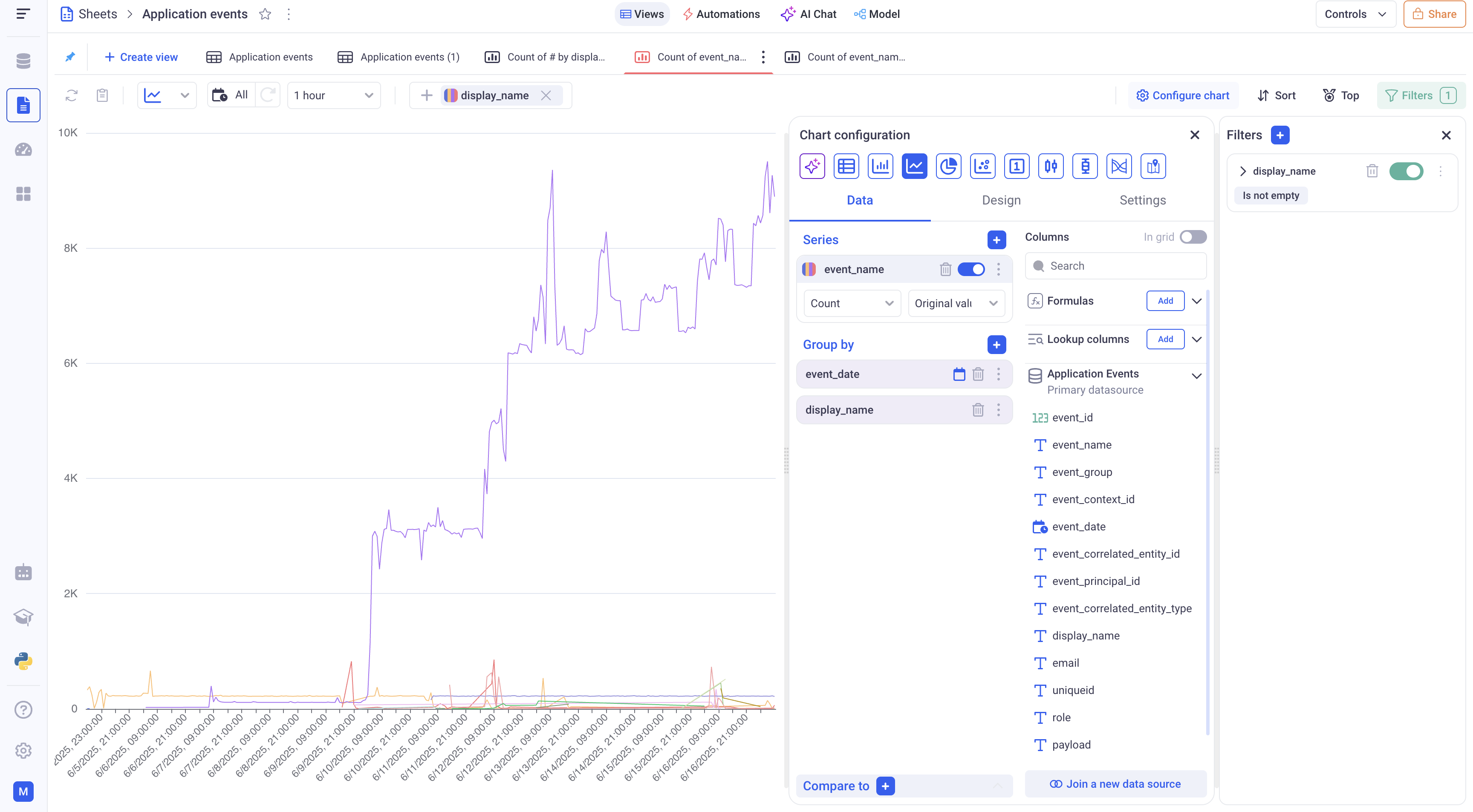The width and height of the screenshot is (1473, 812).
Task: Open the Python icon in sidebar
Action: [23, 661]
